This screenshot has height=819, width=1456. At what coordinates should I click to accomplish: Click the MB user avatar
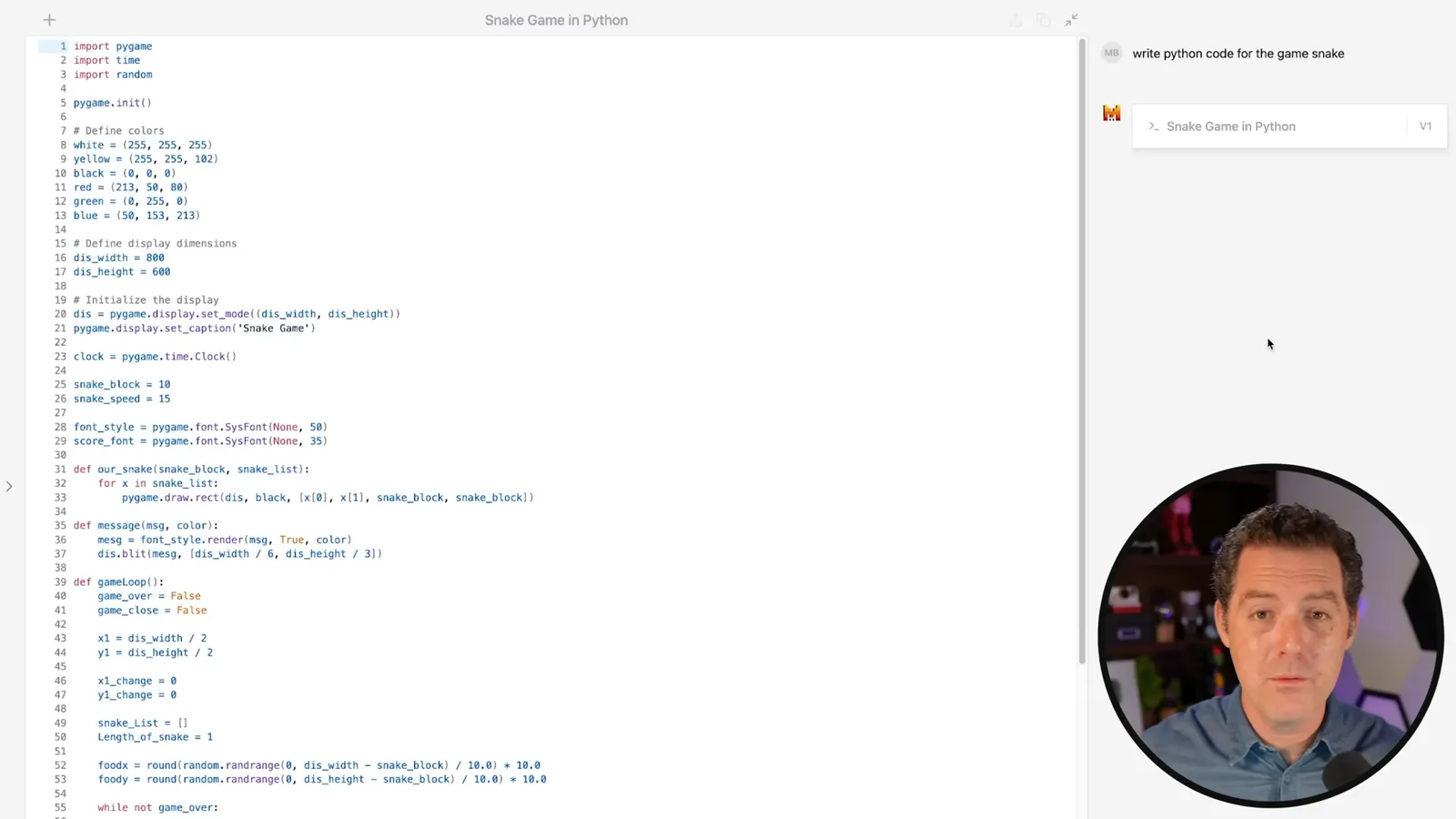(x=1111, y=53)
